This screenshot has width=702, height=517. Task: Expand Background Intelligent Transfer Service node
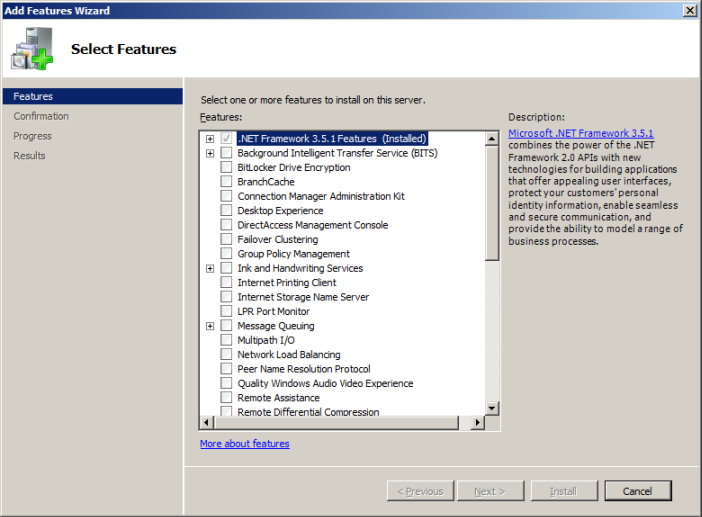tap(210, 154)
